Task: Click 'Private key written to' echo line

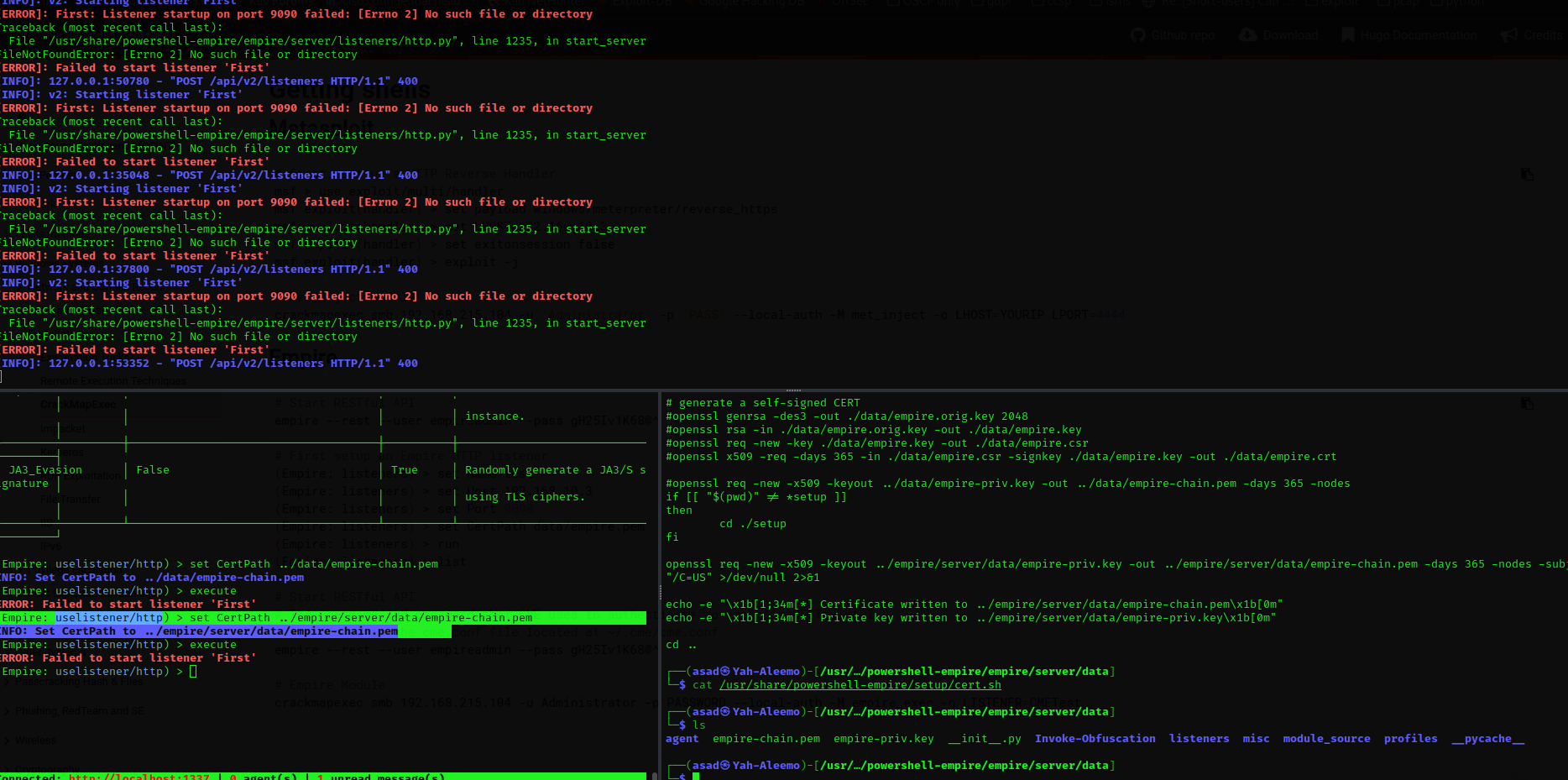Action: coord(971,618)
